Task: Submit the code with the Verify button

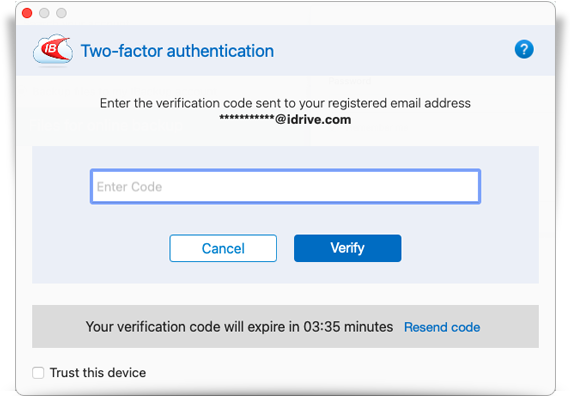Action: point(348,248)
